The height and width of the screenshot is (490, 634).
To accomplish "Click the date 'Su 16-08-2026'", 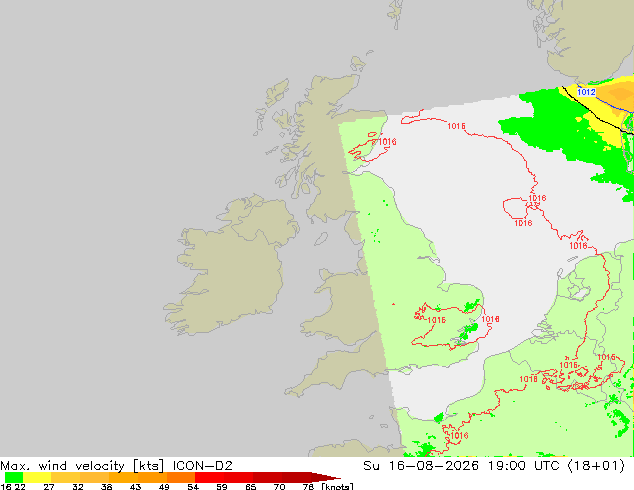I will 421,466.
